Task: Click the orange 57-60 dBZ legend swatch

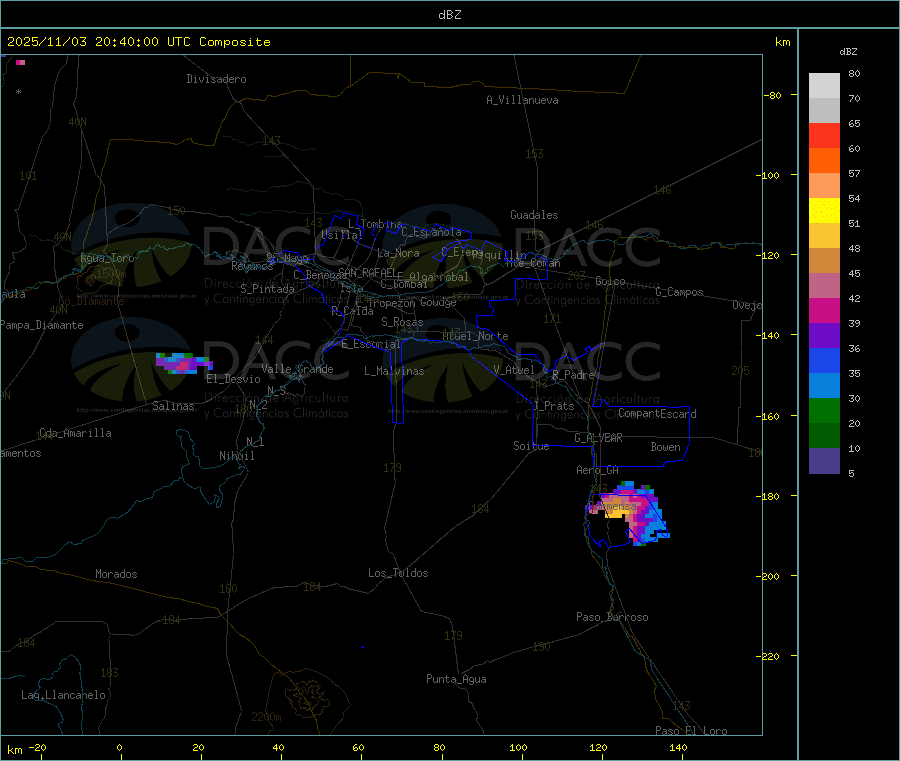Action: (824, 161)
